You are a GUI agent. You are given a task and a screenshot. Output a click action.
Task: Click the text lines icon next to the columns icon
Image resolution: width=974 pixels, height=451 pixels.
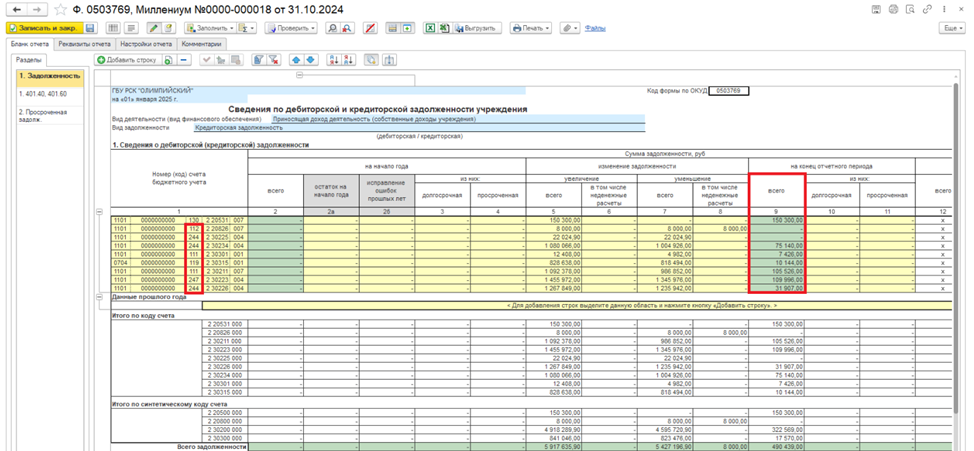(131, 29)
